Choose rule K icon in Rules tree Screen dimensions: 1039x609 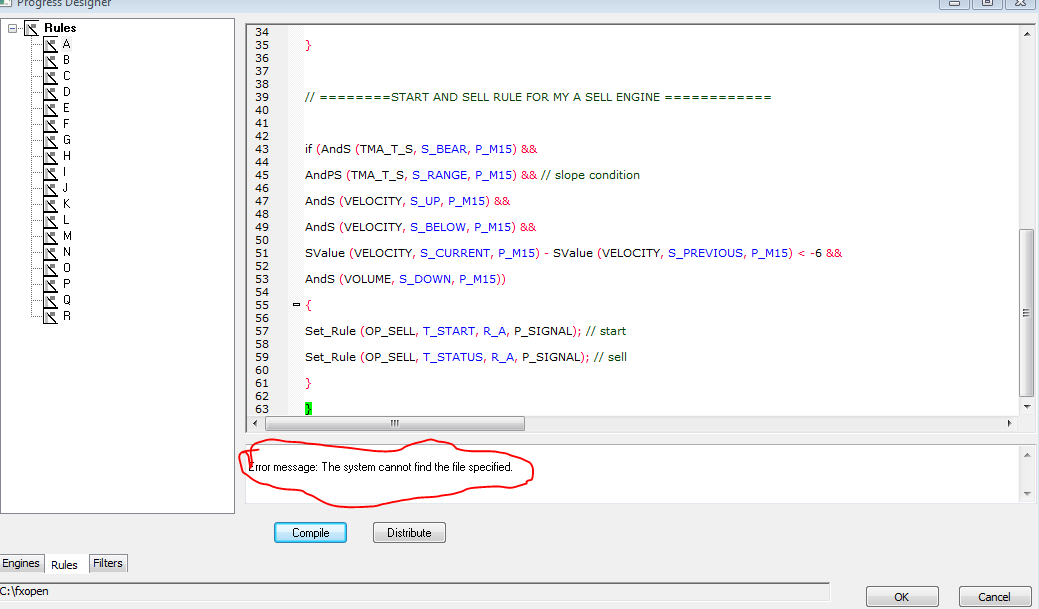(51, 205)
